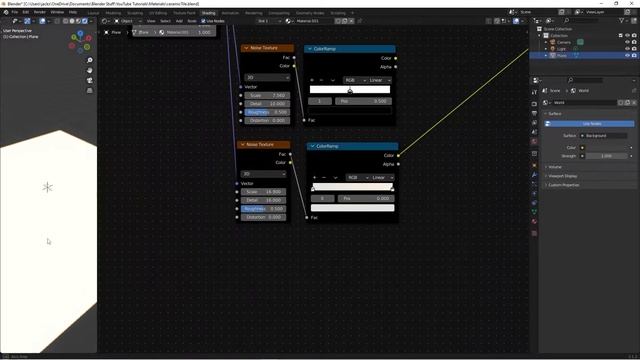Open the Object Data properties tab

coord(534,212)
